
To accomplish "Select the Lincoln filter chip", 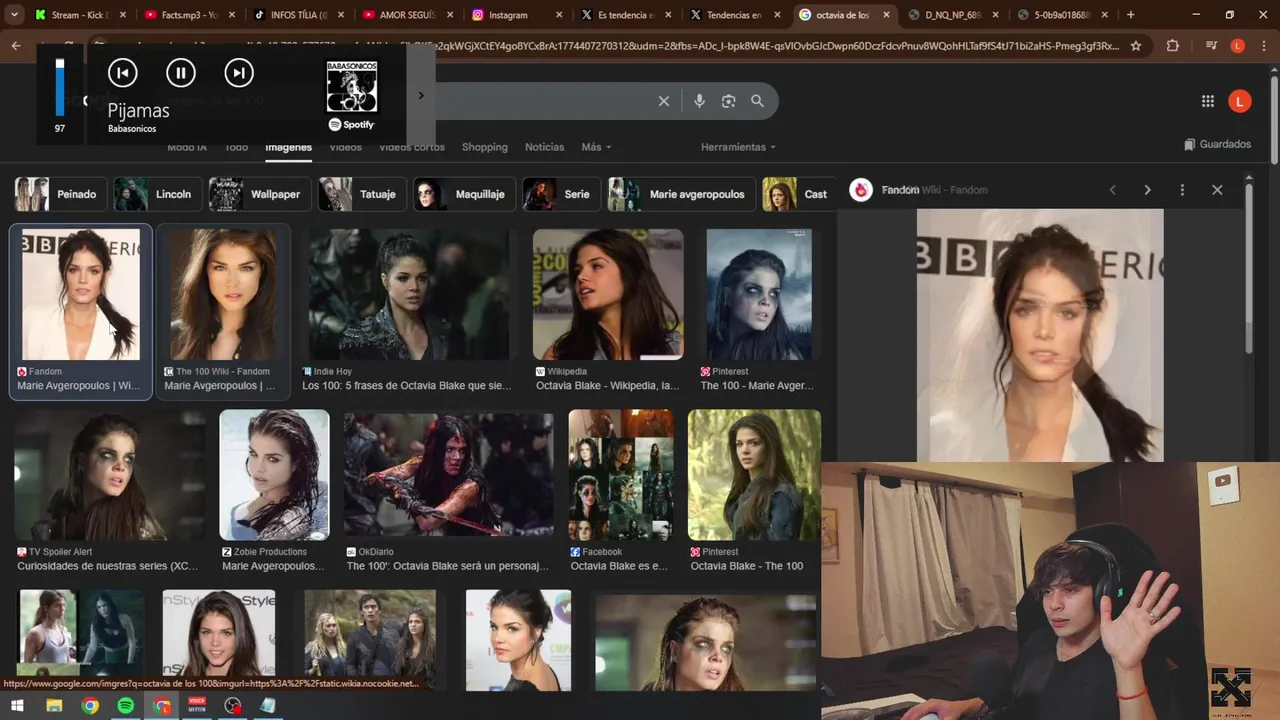I will click(x=158, y=194).
